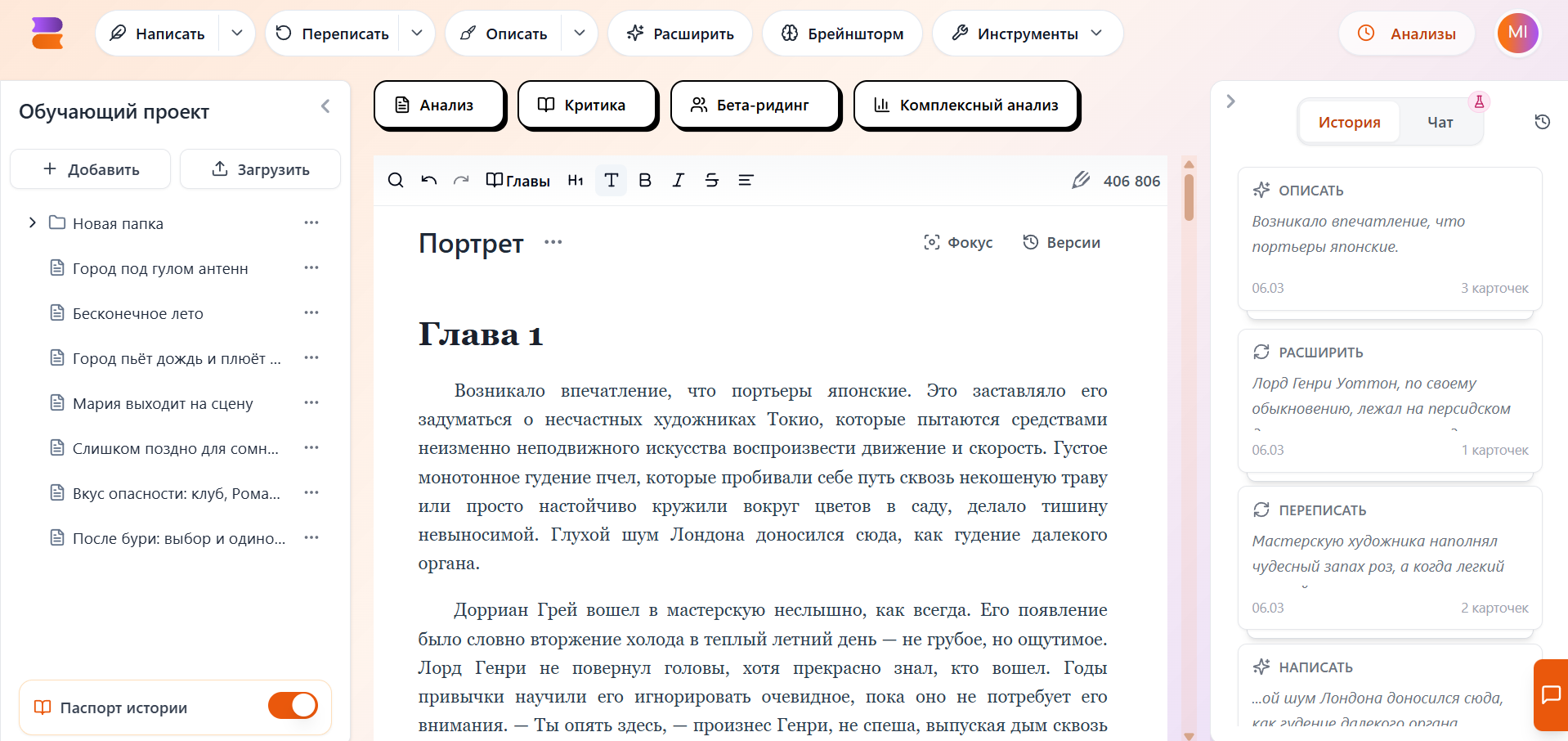Open document Версии
The width and height of the screenshot is (1568, 741).
coord(1061,242)
